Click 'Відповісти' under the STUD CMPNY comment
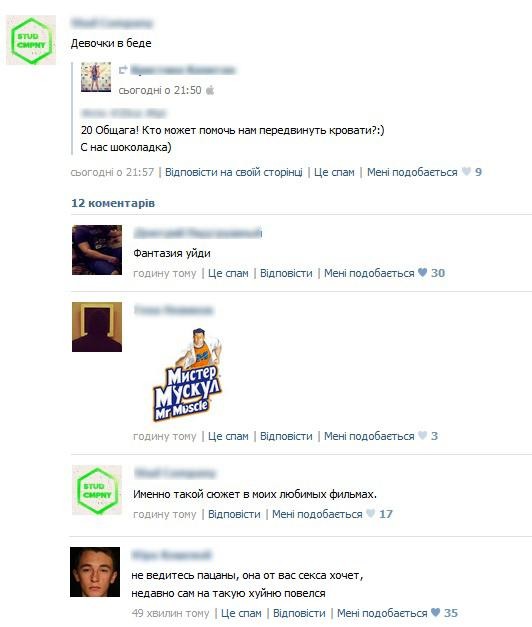 [234, 514]
